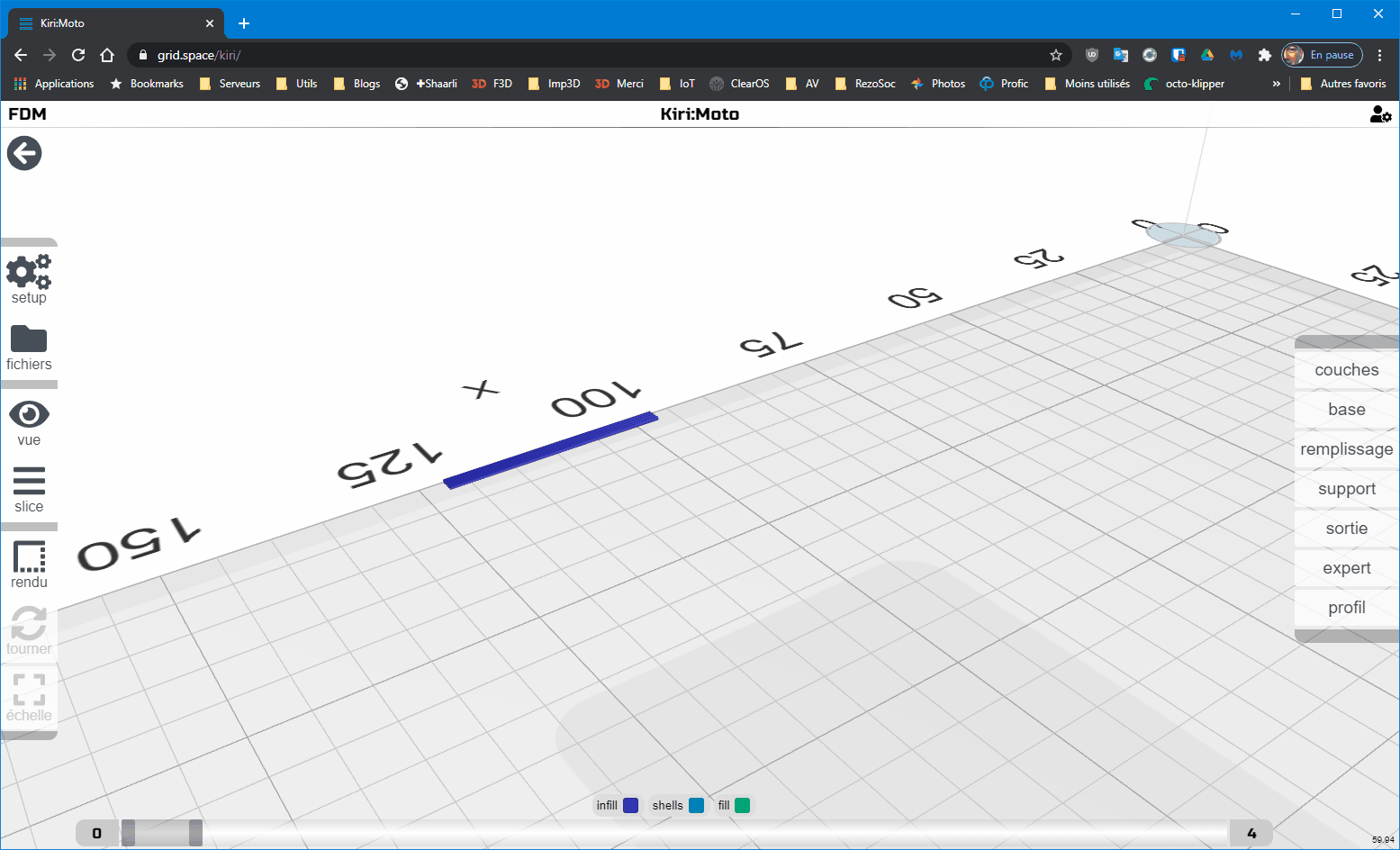Open the RezoSoc bookmark folder
The width and height of the screenshot is (1400, 850).
[865, 84]
